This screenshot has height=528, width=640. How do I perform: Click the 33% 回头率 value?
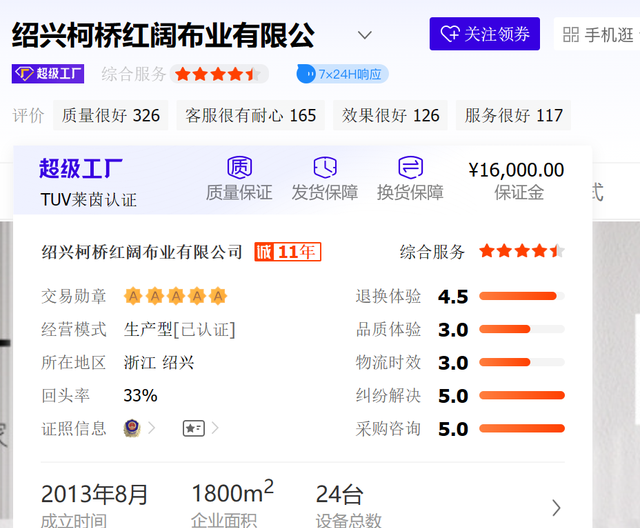140,396
